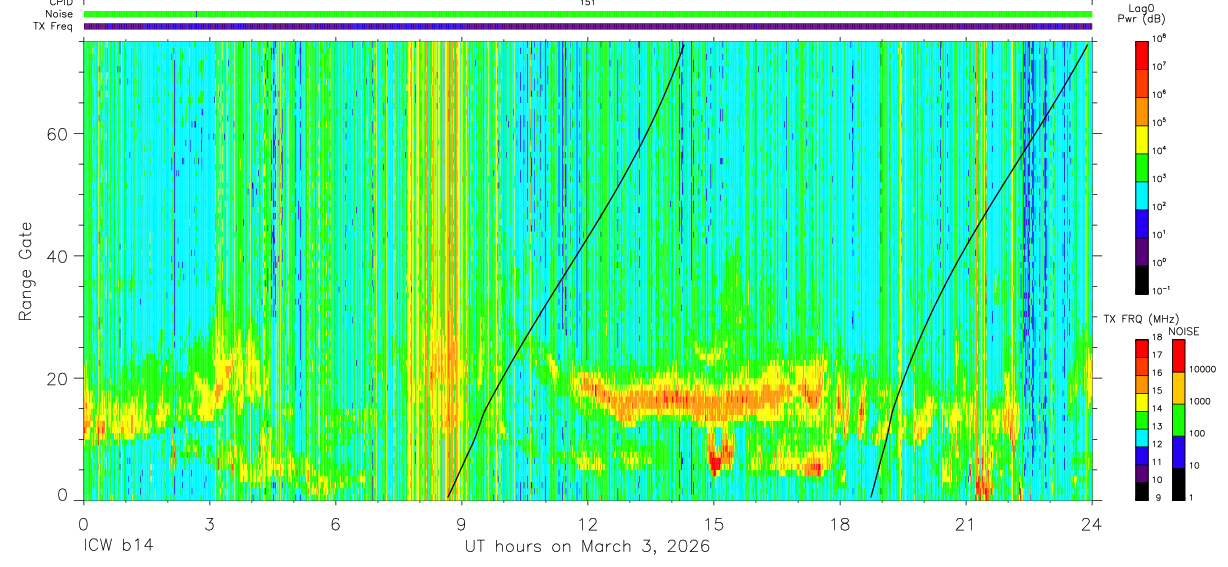Click the 'TX Freq' row label at top
This screenshot has height=567, width=1228.
click(x=53, y=26)
